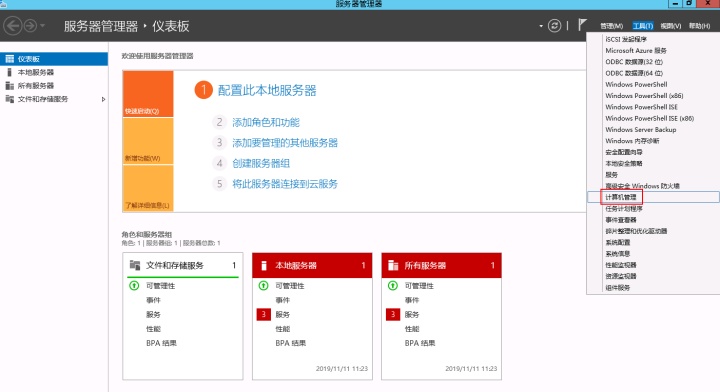
Task: Click the 配置此本地服务器 link
Action: (267, 90)
